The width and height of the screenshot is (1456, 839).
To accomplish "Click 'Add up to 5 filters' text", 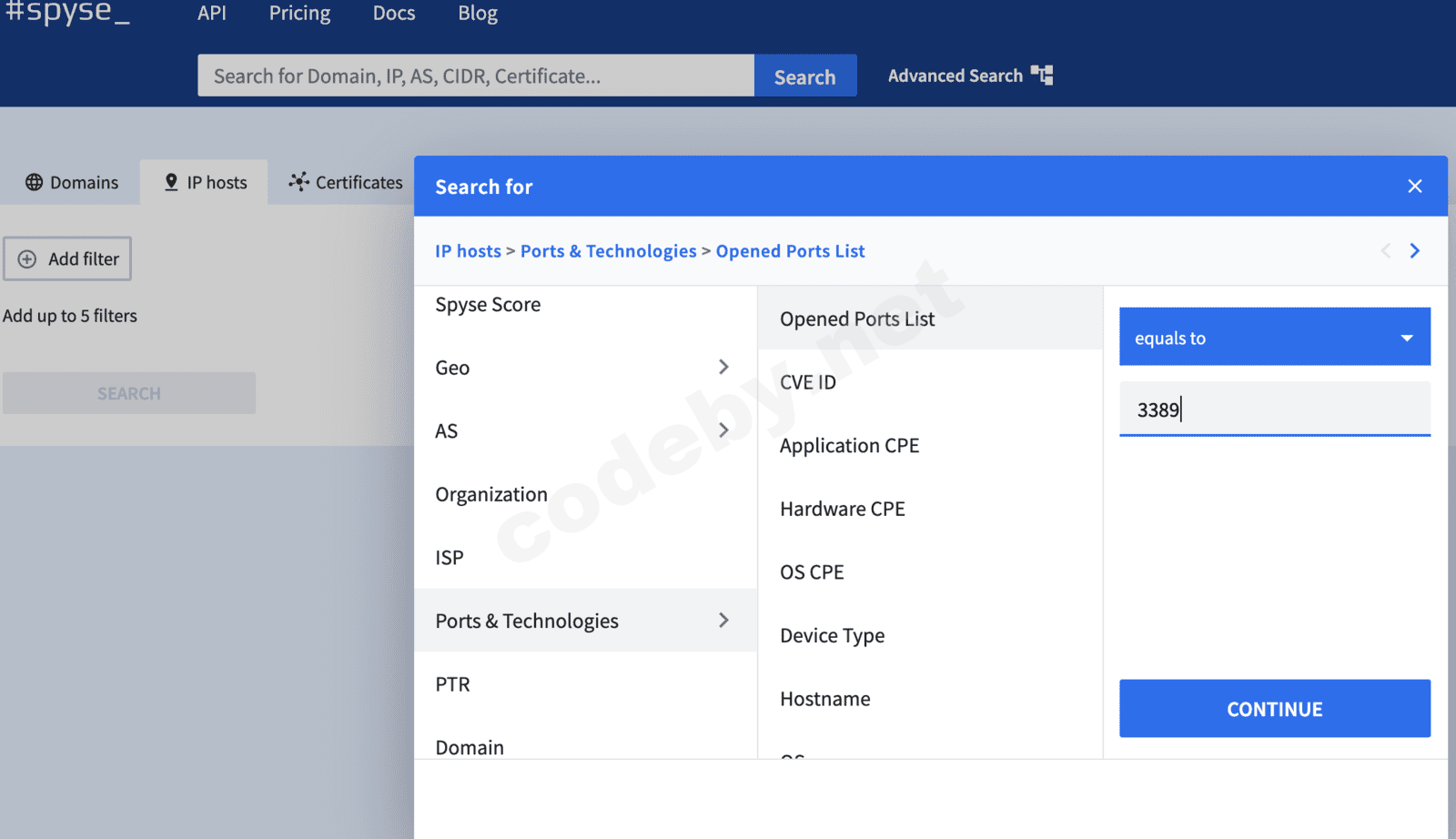I will coord(70,316).
